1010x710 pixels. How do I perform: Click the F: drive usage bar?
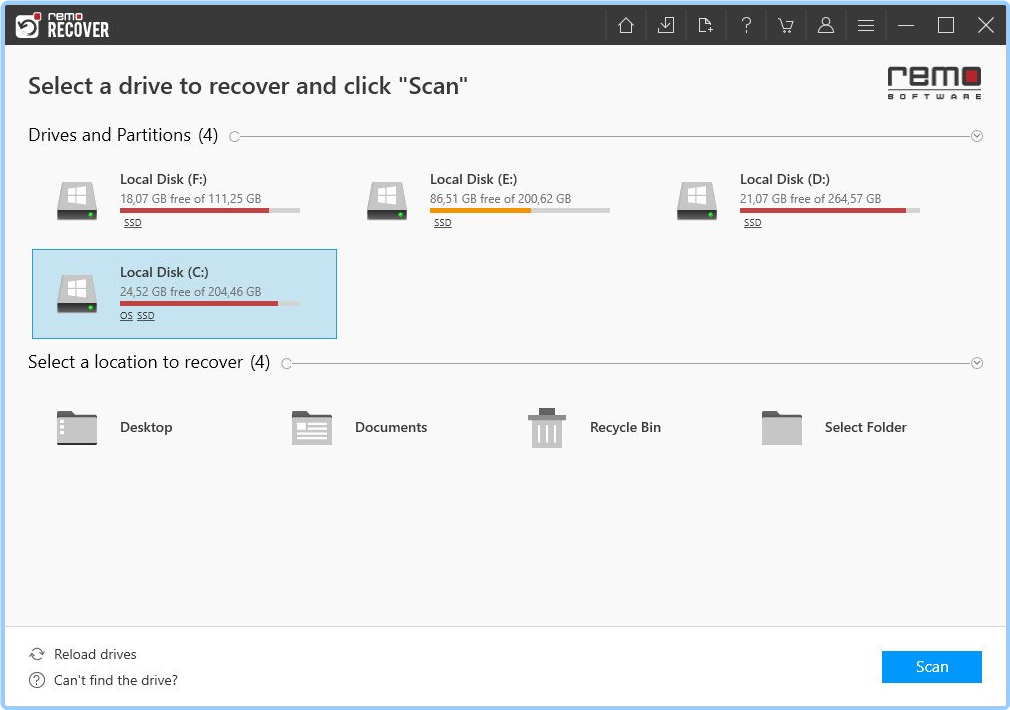[x=210, y=211]
